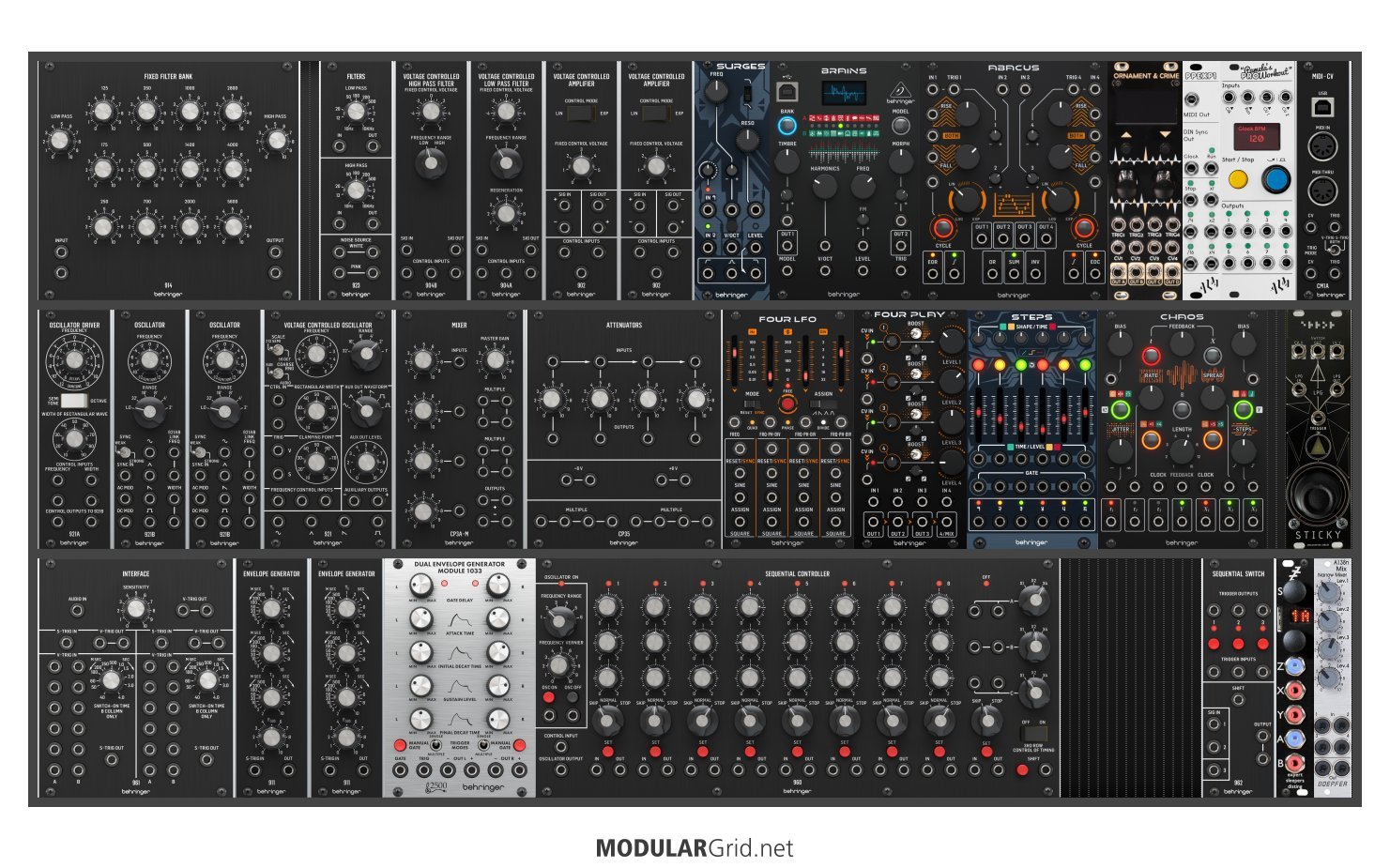Toggle the Mode Reset/Sync switch on Four LFO

pos(753,404)
